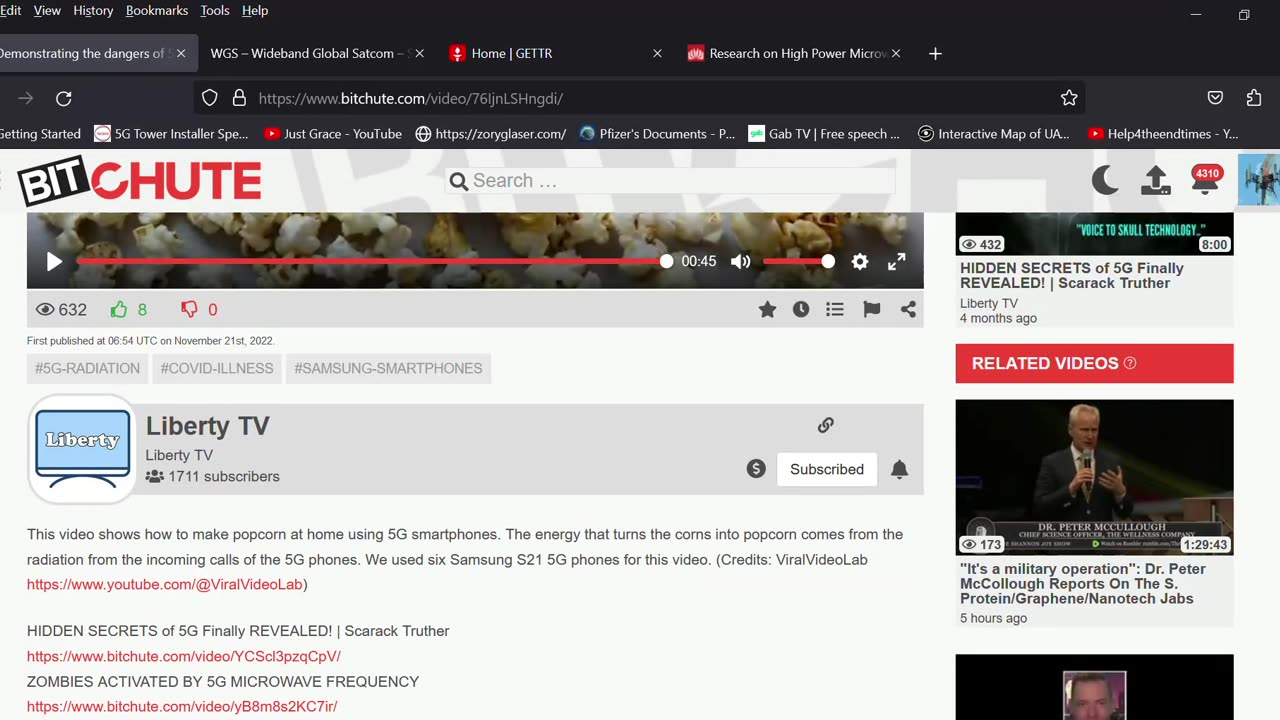Reload the page in browser toolbar

pos(64,98)
